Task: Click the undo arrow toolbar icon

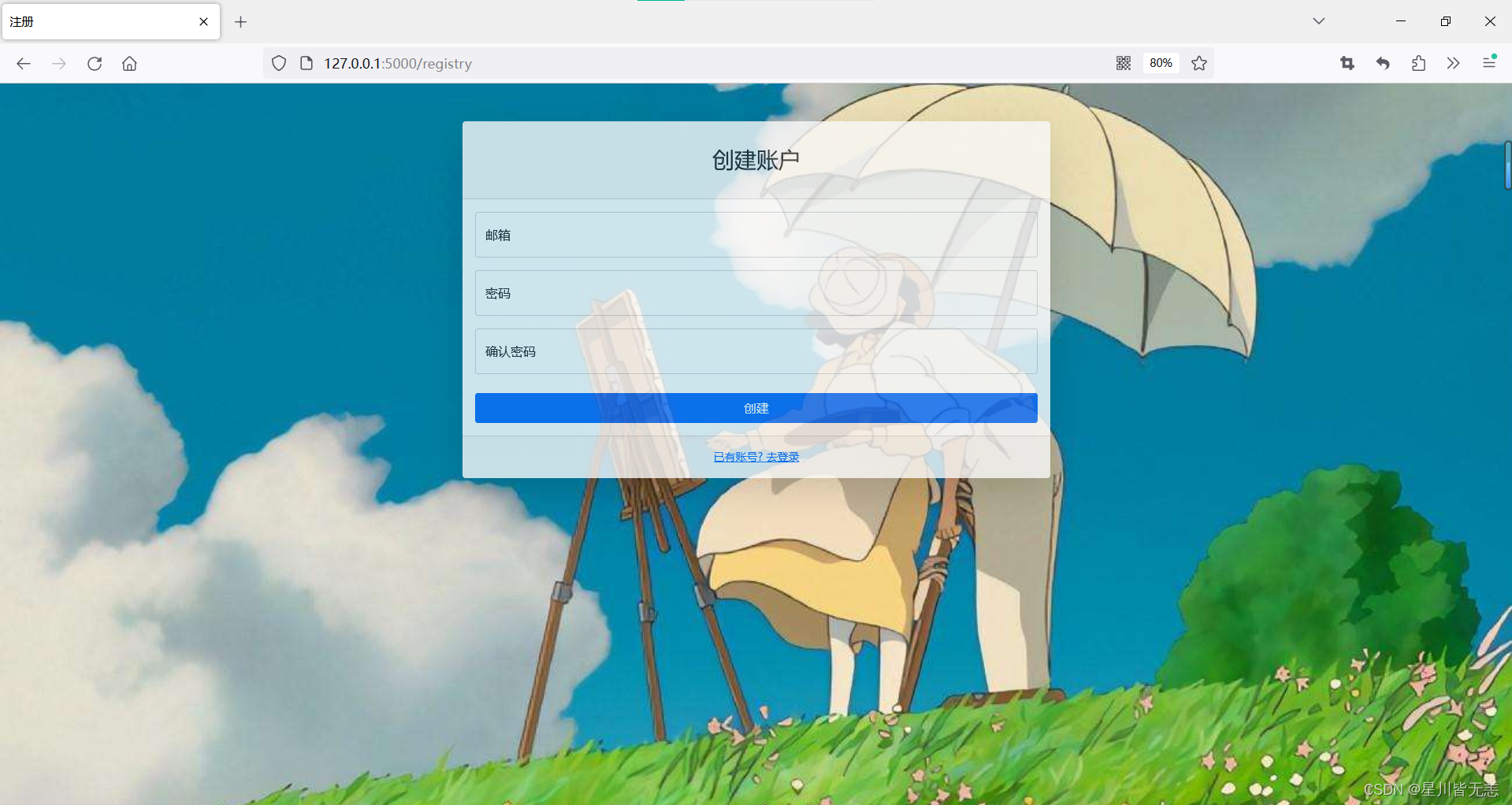Action: [x=1383, y=63]
